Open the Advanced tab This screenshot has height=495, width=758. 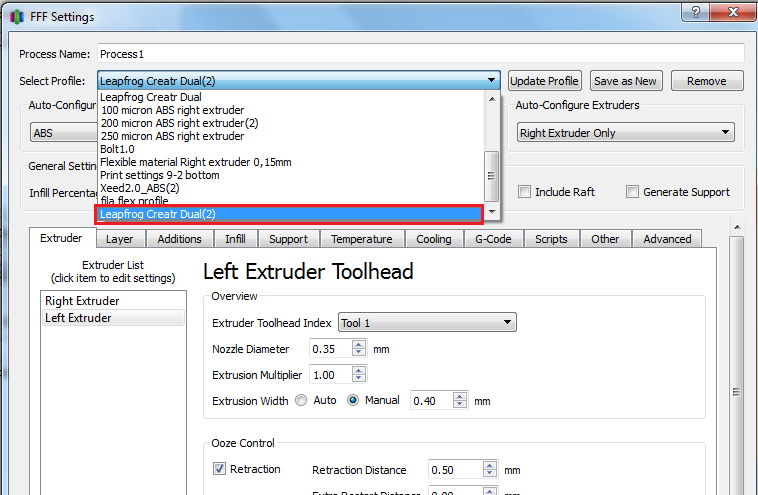point(667,239)
